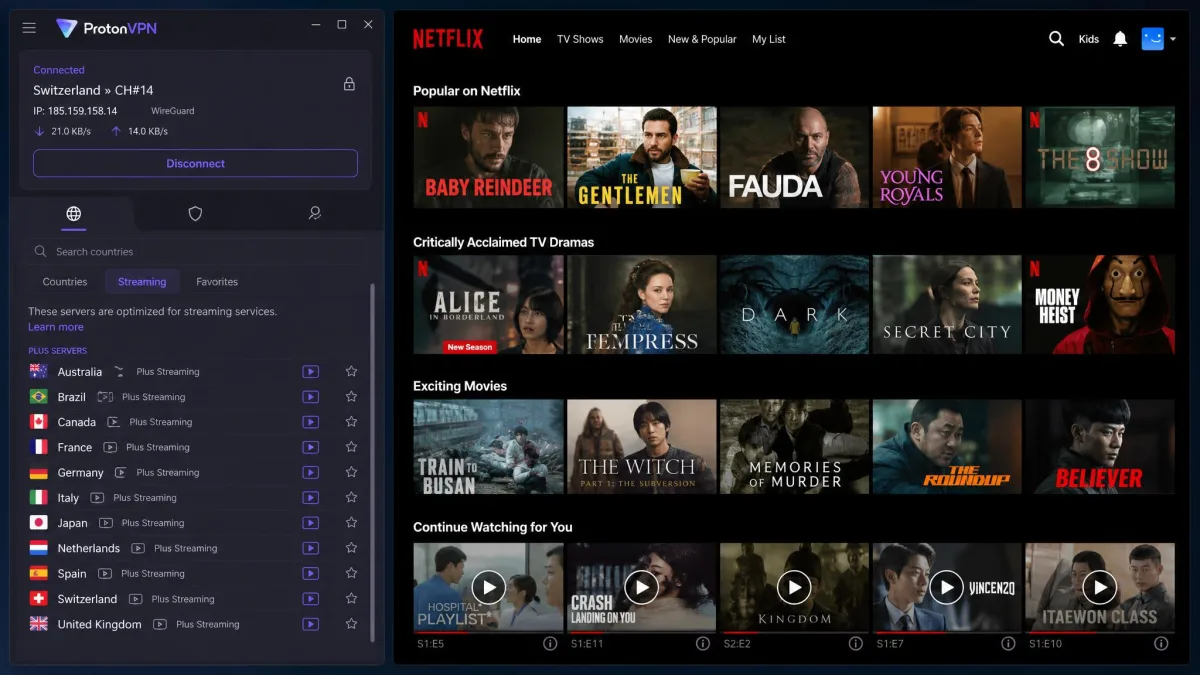Favorite the Spain server star

[x=351, y=574]
